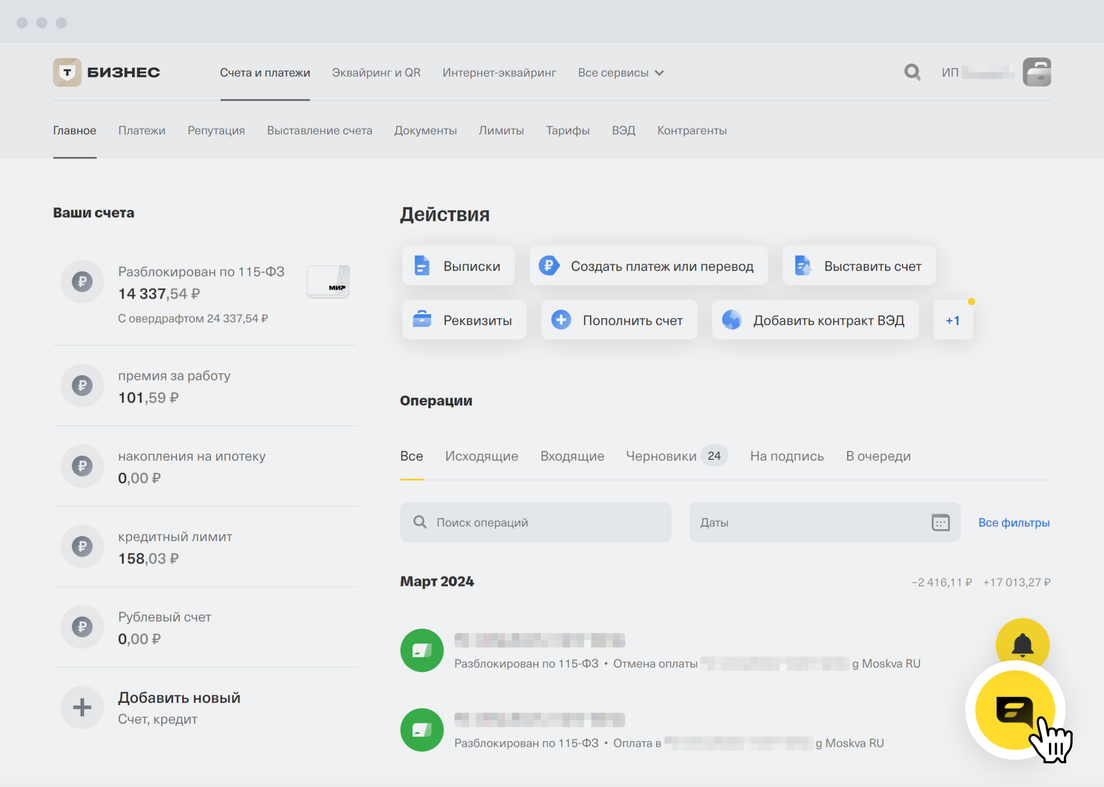Open the Платежи menu item

tap(142, 130)
